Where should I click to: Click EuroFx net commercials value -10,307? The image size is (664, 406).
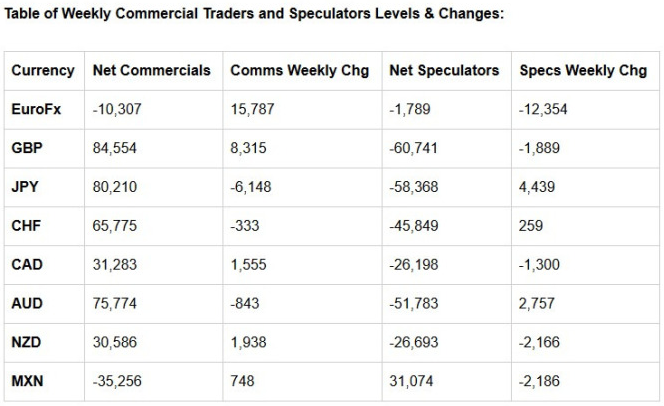(x=117, y=109)
